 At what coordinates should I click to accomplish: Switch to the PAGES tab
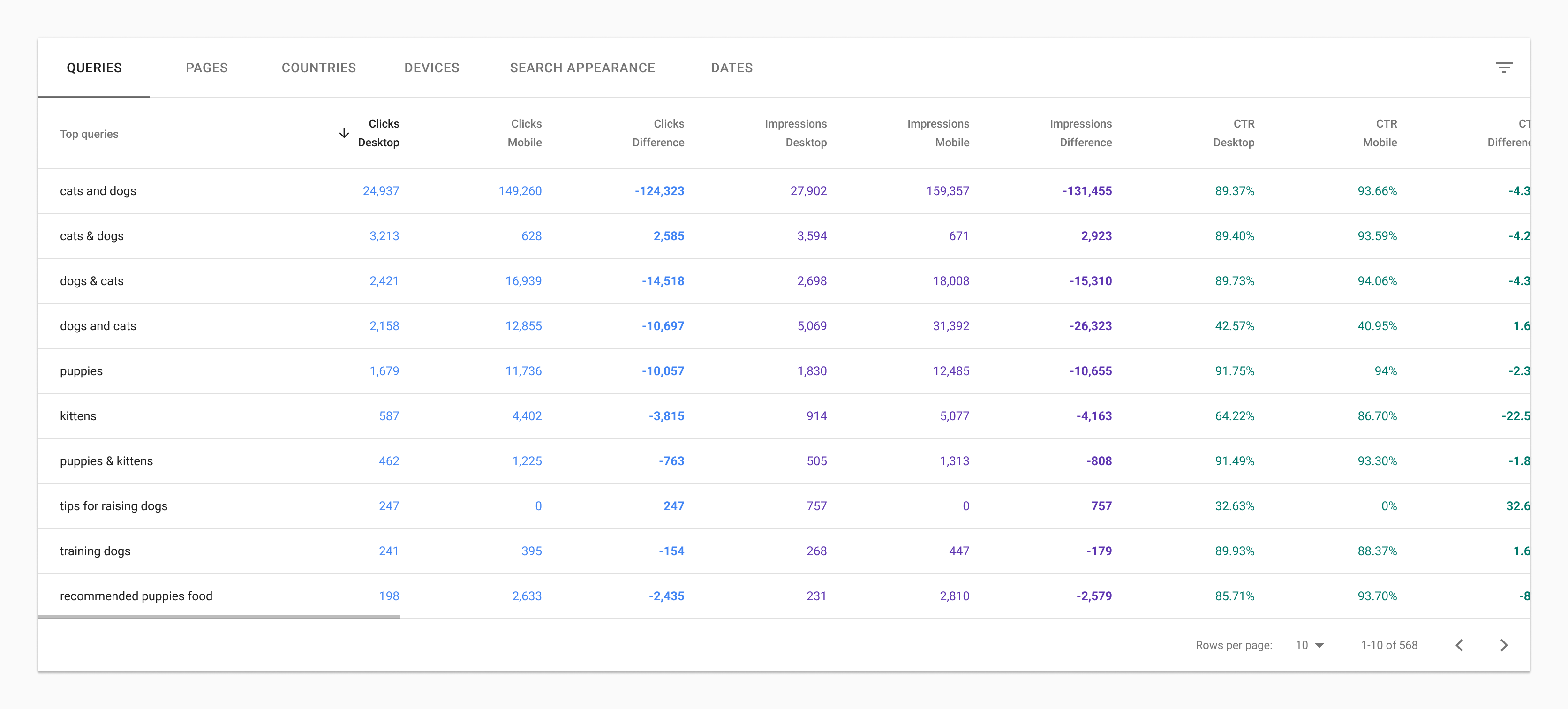[207, 68]
